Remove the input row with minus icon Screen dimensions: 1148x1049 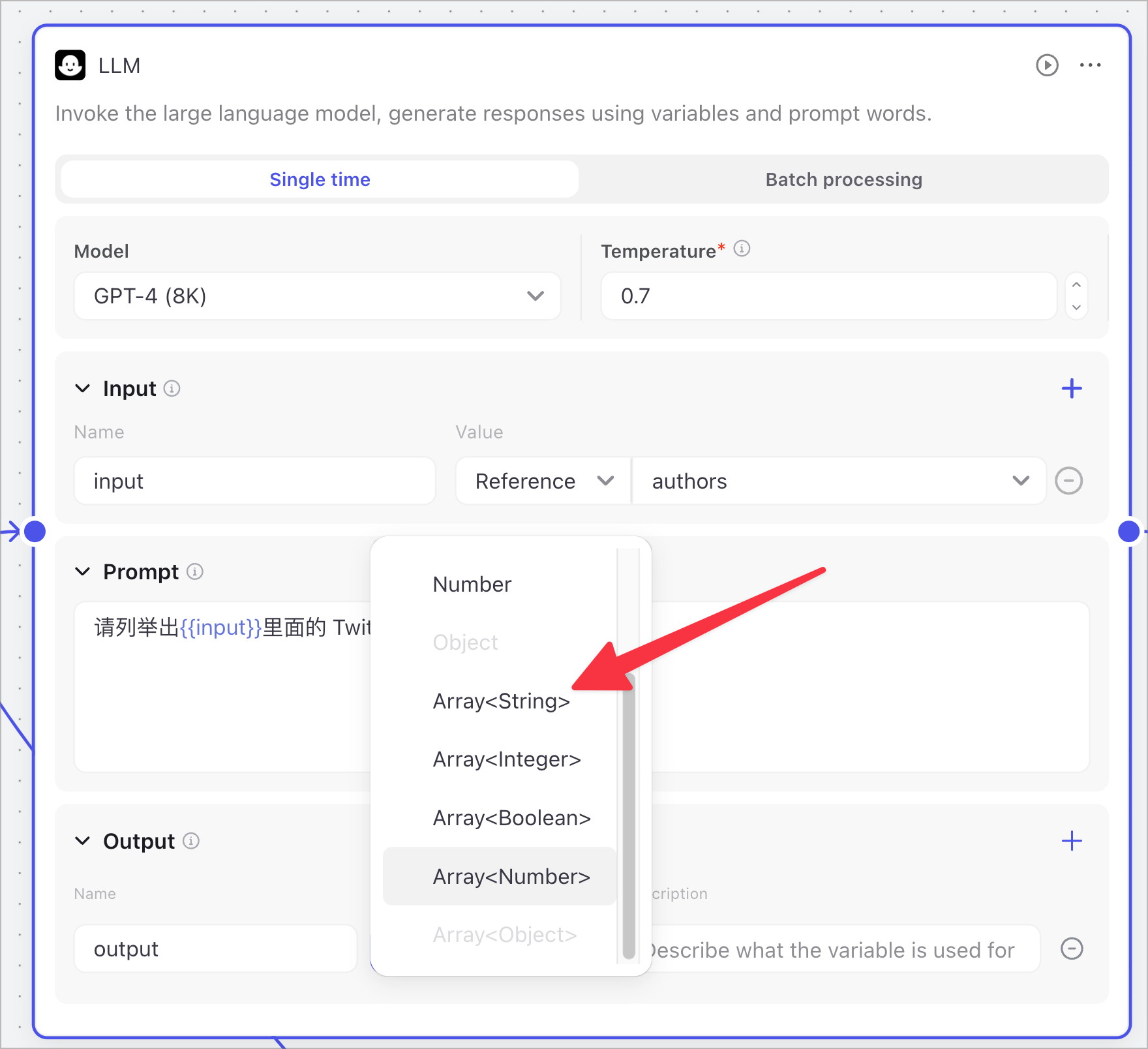[x=1068, y=481]
